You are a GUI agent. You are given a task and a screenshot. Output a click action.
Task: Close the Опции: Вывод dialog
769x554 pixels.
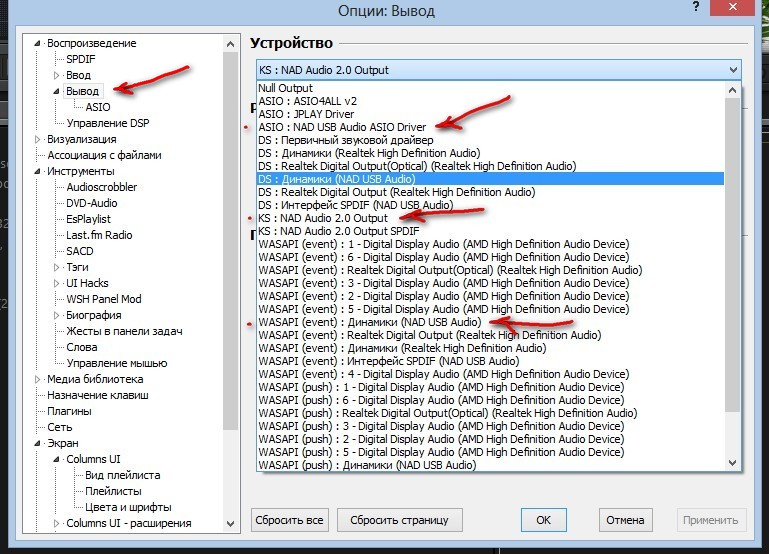pyautogui.click(x=733, y=7)
